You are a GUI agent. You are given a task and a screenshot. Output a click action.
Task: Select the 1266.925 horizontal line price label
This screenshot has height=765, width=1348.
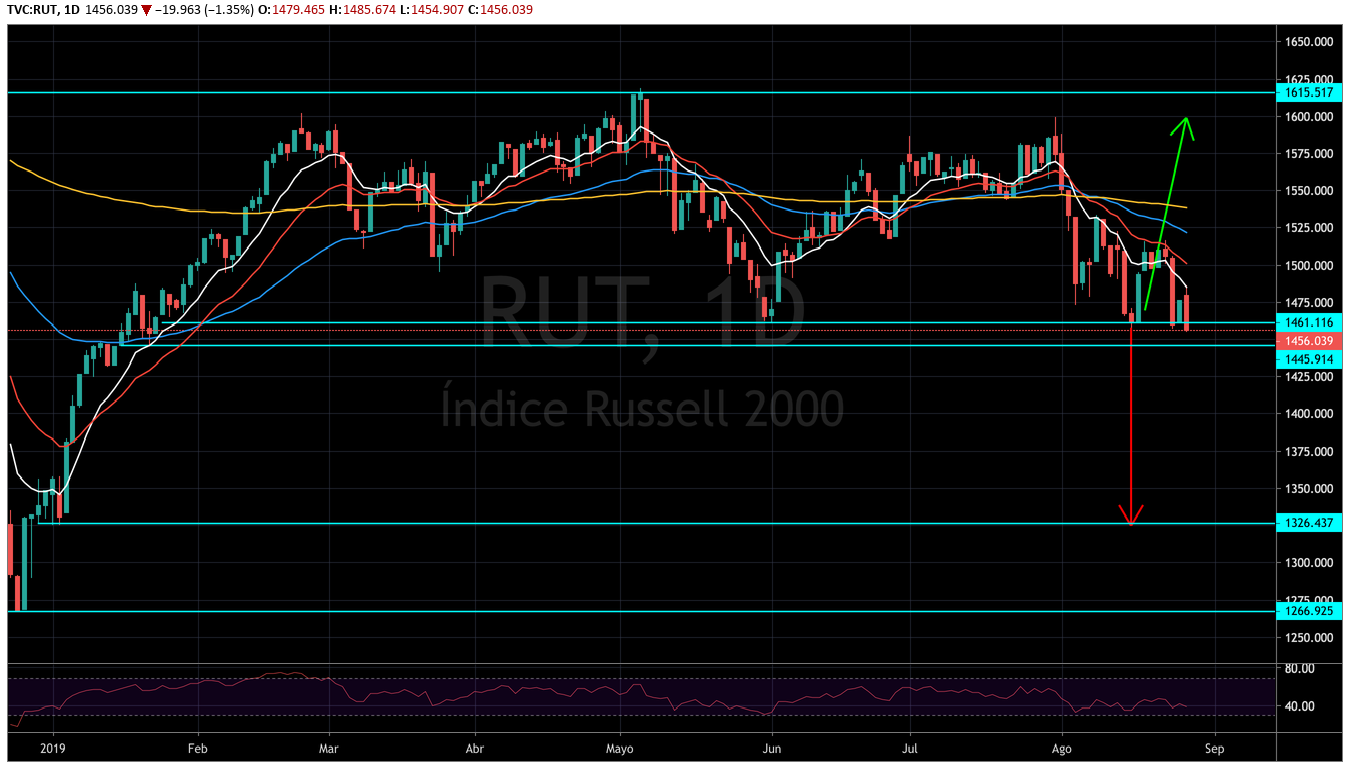(x=1310, y=610)
